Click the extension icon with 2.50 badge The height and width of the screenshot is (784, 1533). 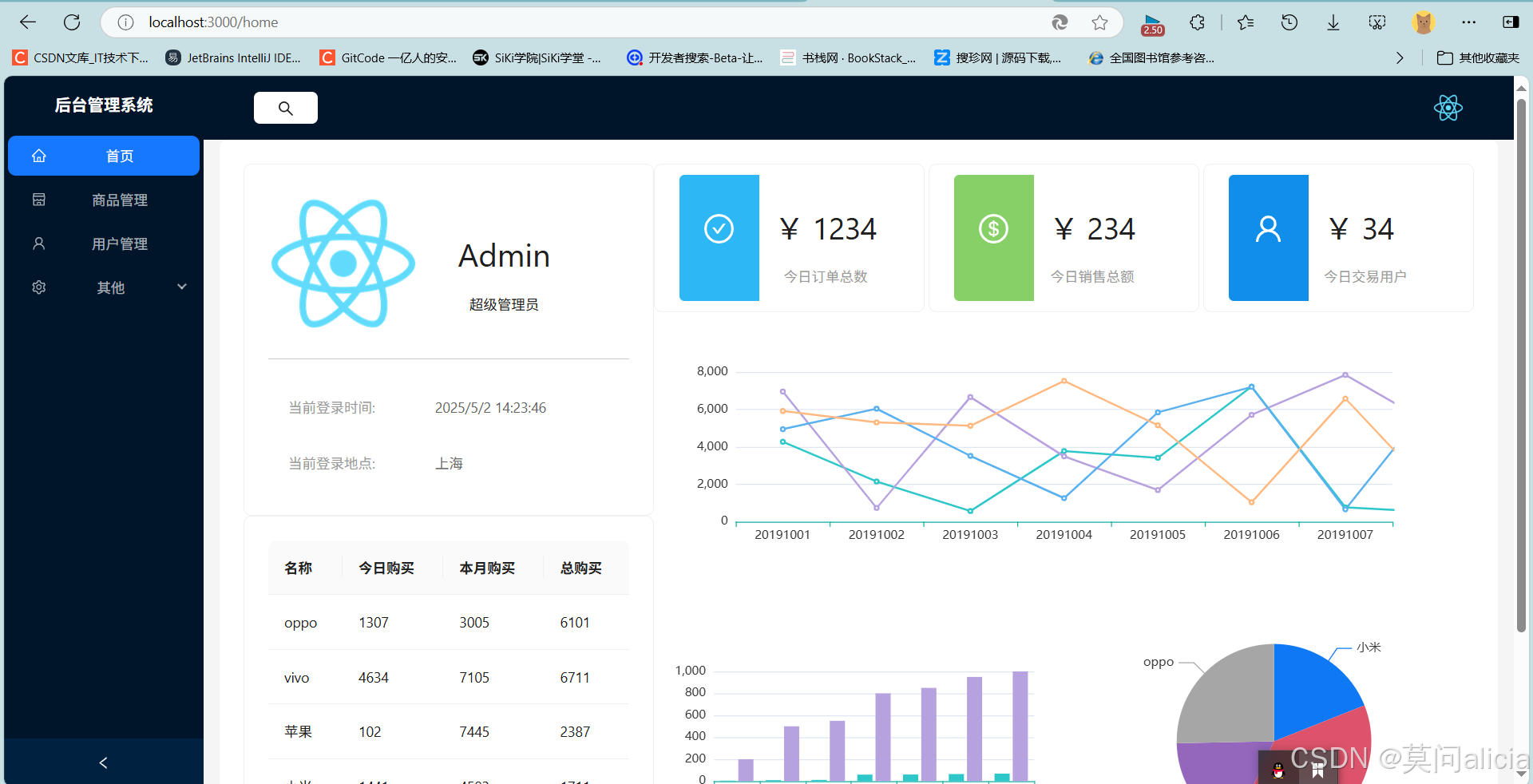pos(1153,24)
